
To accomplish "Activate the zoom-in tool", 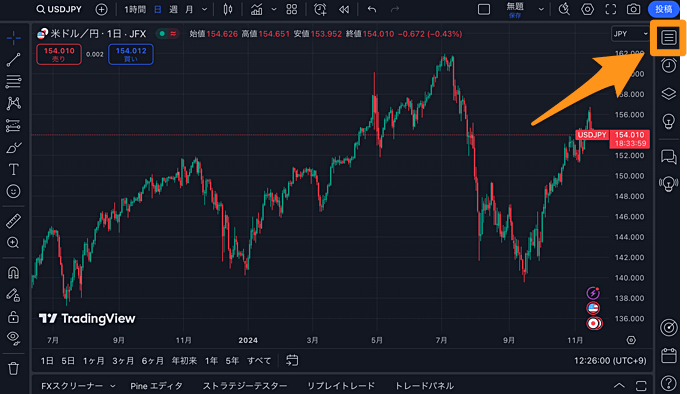I will tap(14, 243).
